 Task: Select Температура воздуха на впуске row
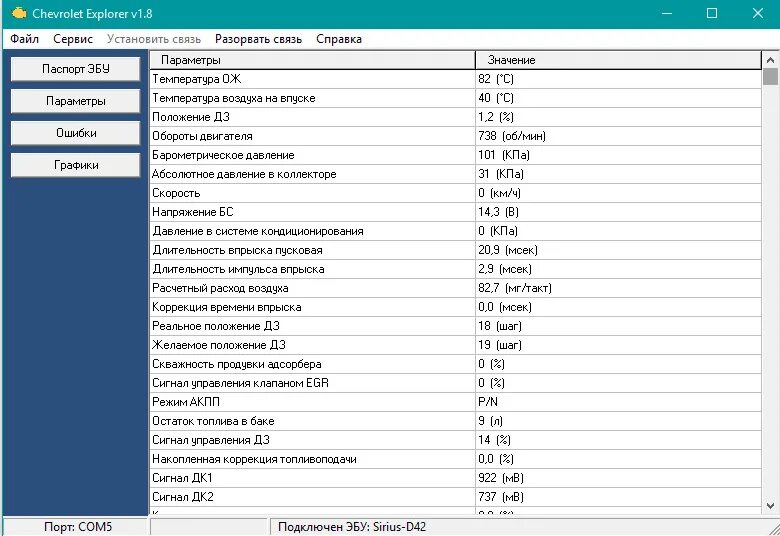coord(456,98)
